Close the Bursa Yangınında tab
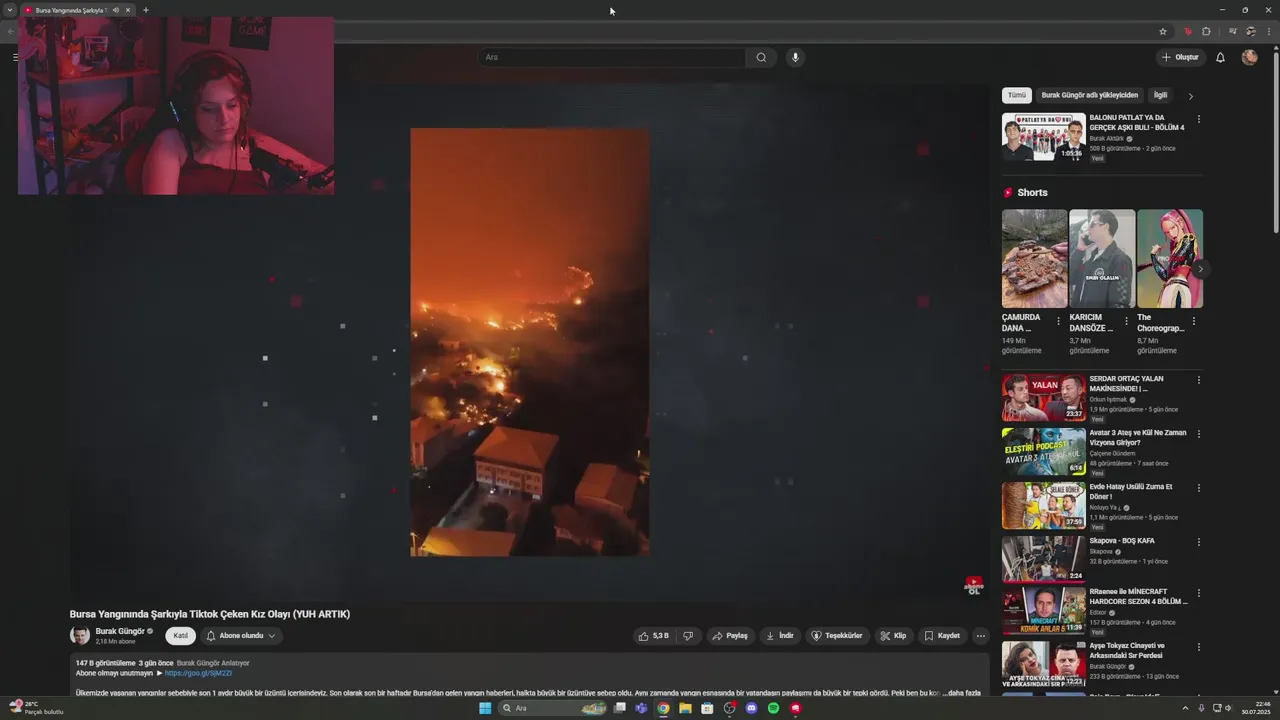 (x=128, y=10)
